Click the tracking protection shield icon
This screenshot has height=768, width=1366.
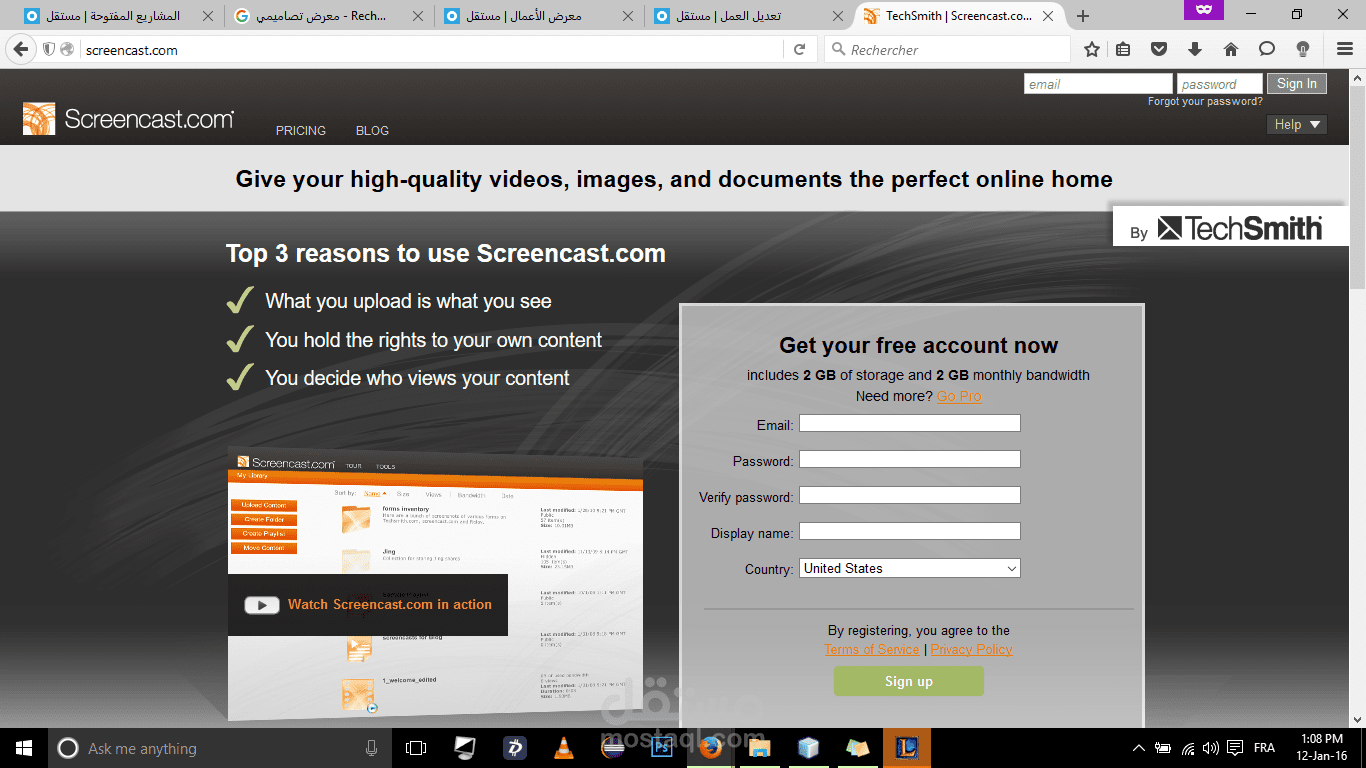tap(48, 49)
